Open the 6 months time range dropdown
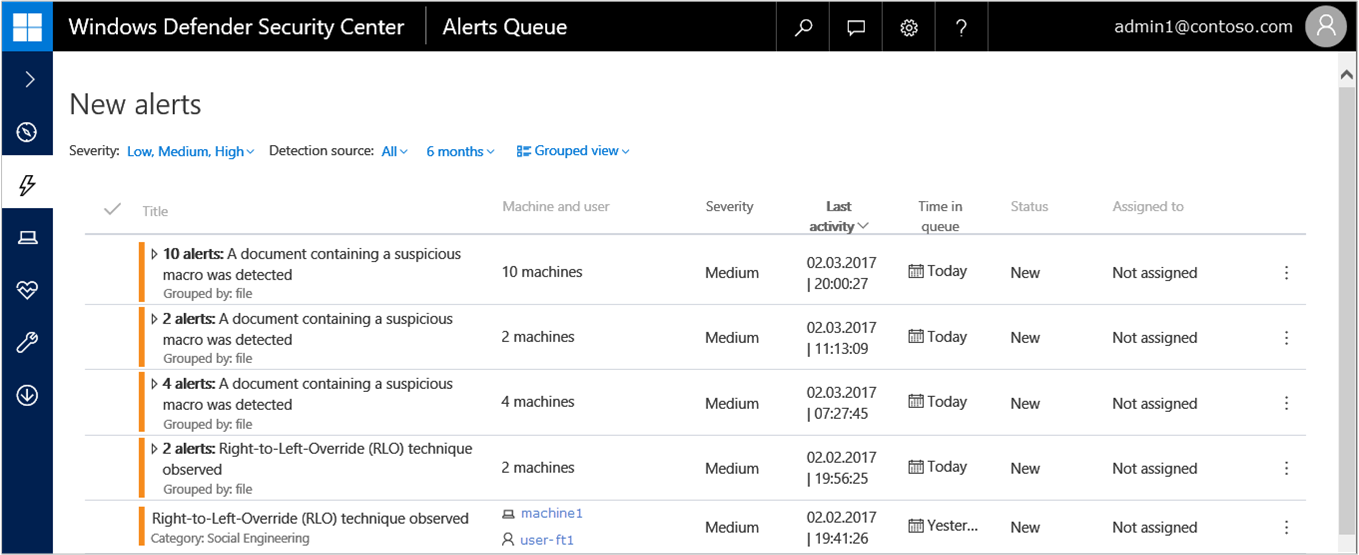 460,152
